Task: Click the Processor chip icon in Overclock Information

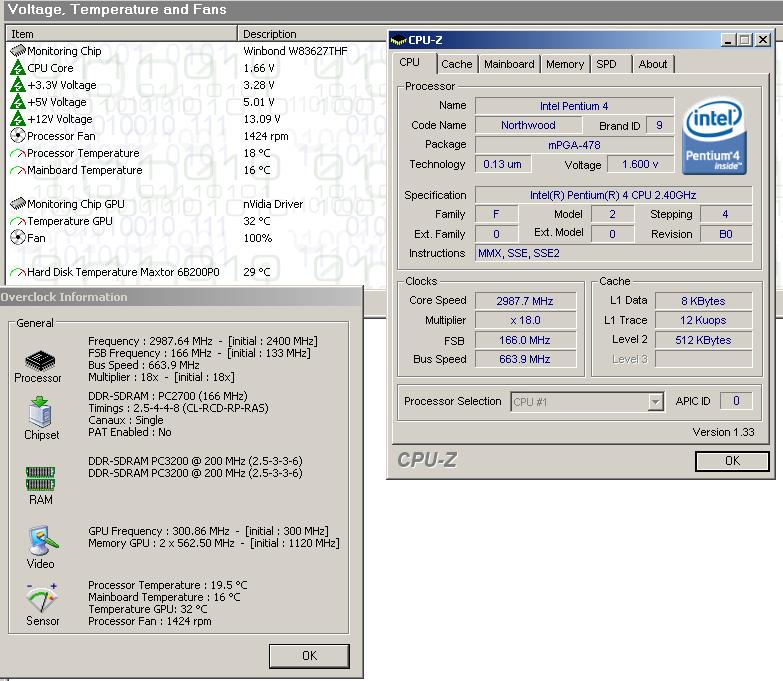Action: (x=40, y=360)
